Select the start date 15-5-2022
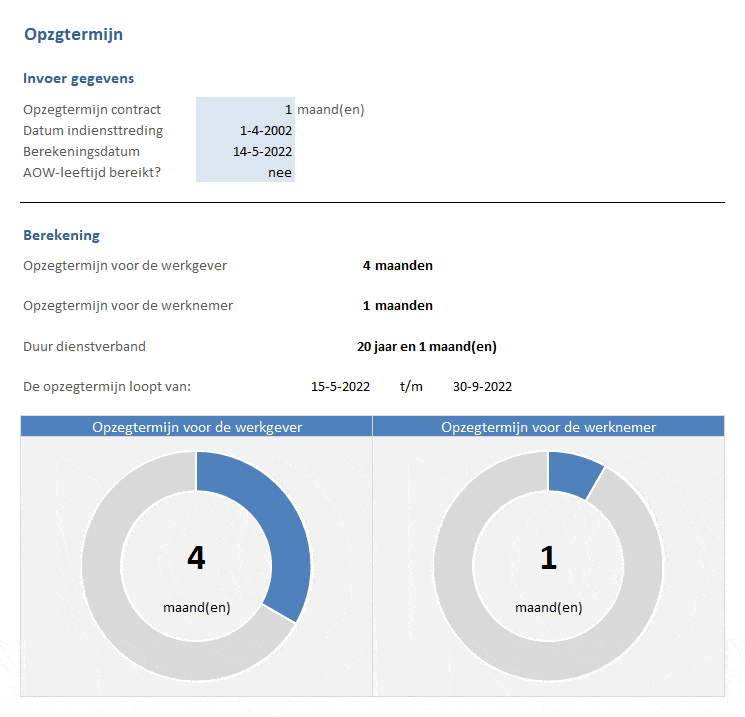Image resolution: width=745 pixels, height=717 pixels. pyautogui.click(x=340, y=387)
